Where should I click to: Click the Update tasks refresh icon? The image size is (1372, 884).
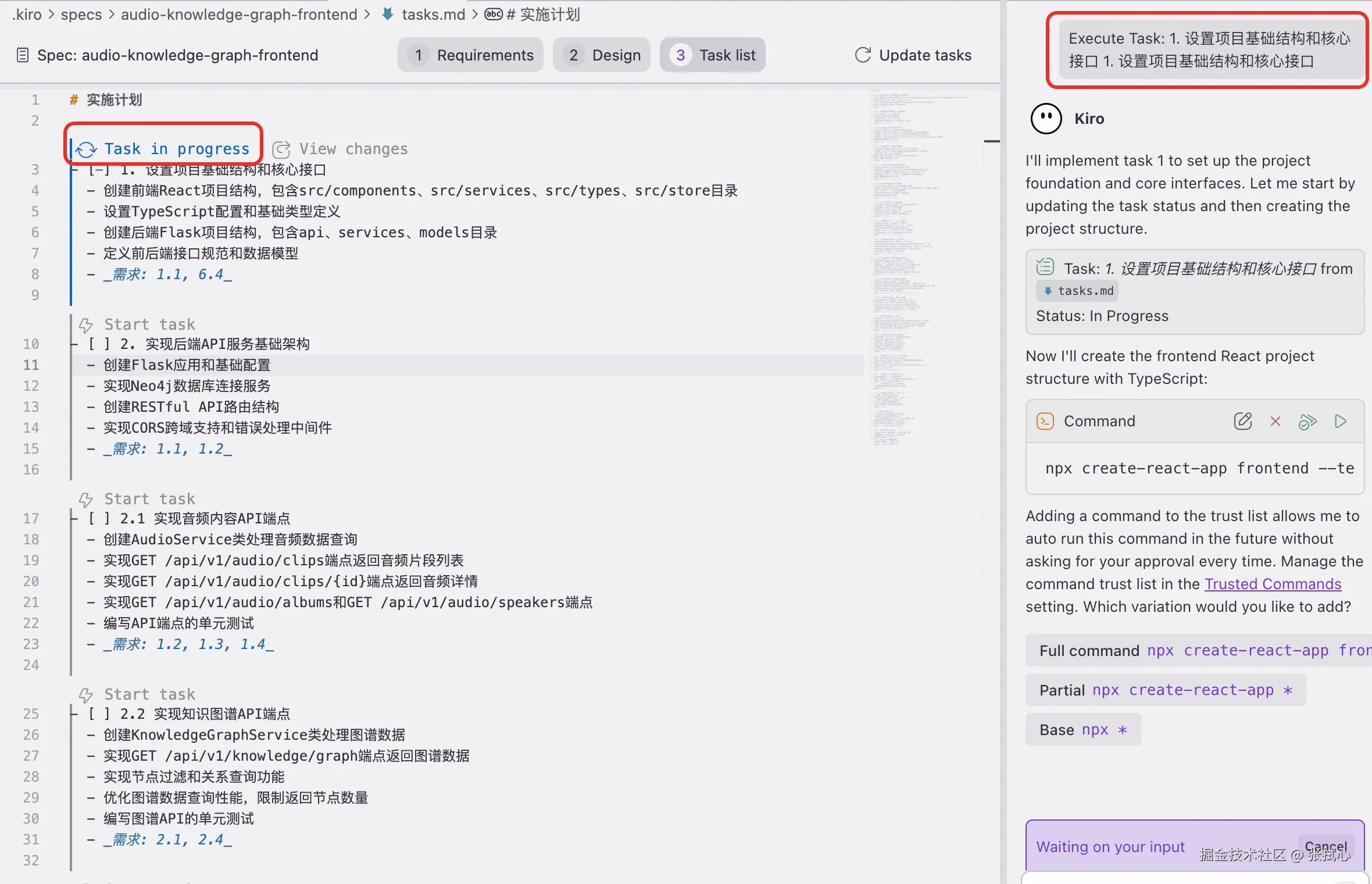pos(863,55)
